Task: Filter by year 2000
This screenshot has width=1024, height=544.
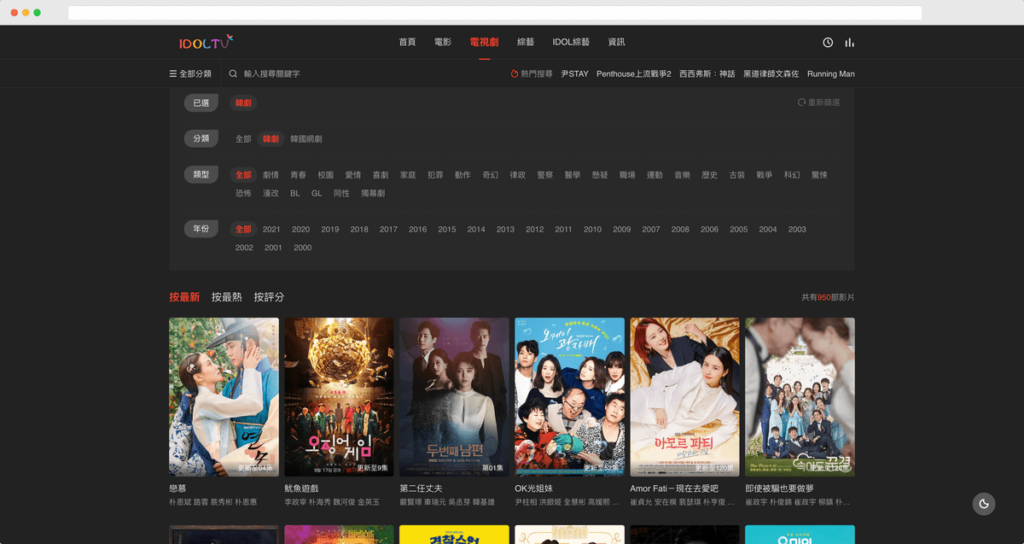Action: pos(302,248)
